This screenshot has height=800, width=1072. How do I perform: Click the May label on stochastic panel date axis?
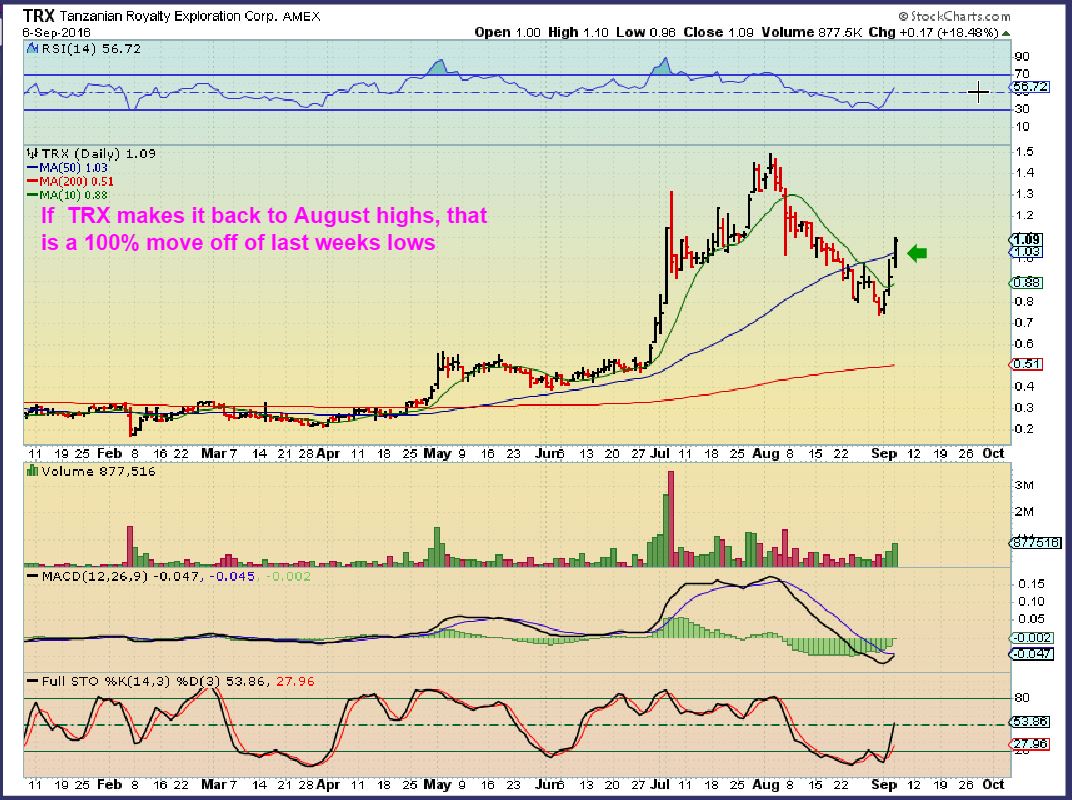pos(437,784)
